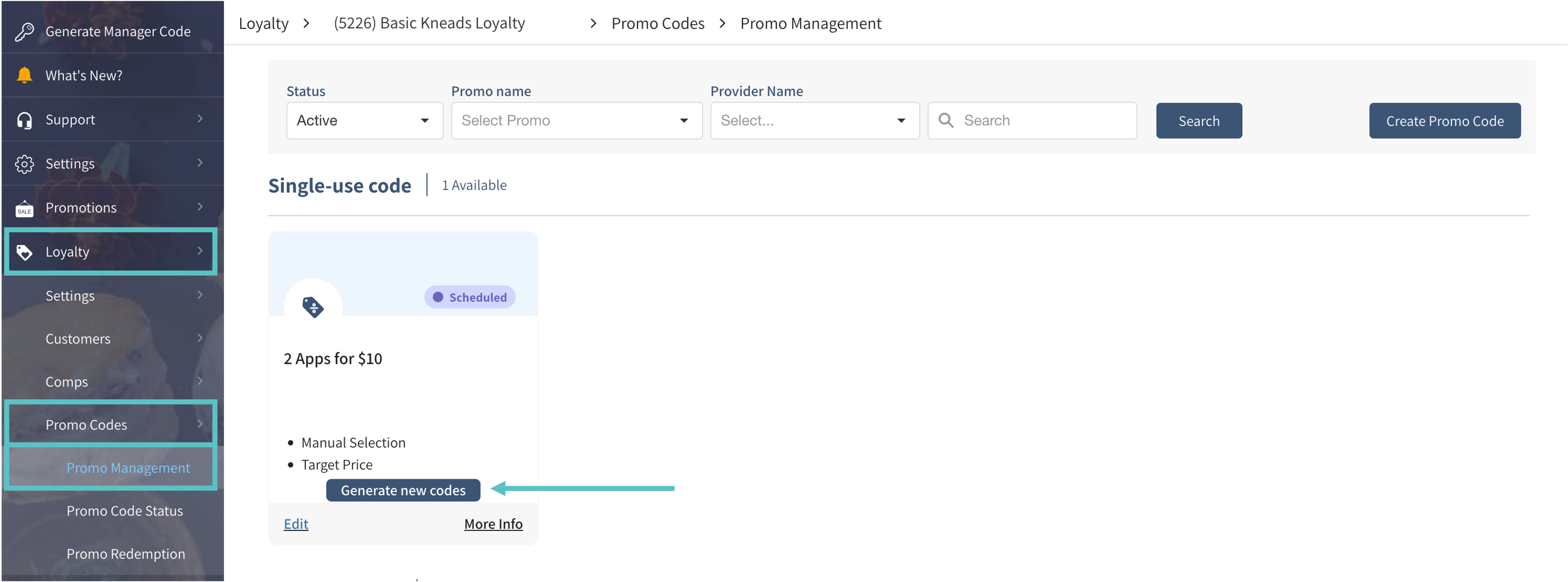1568x582 pixels.
Task: Click the Promo Codes breadcrumb
Action: [x=658, y=23]
